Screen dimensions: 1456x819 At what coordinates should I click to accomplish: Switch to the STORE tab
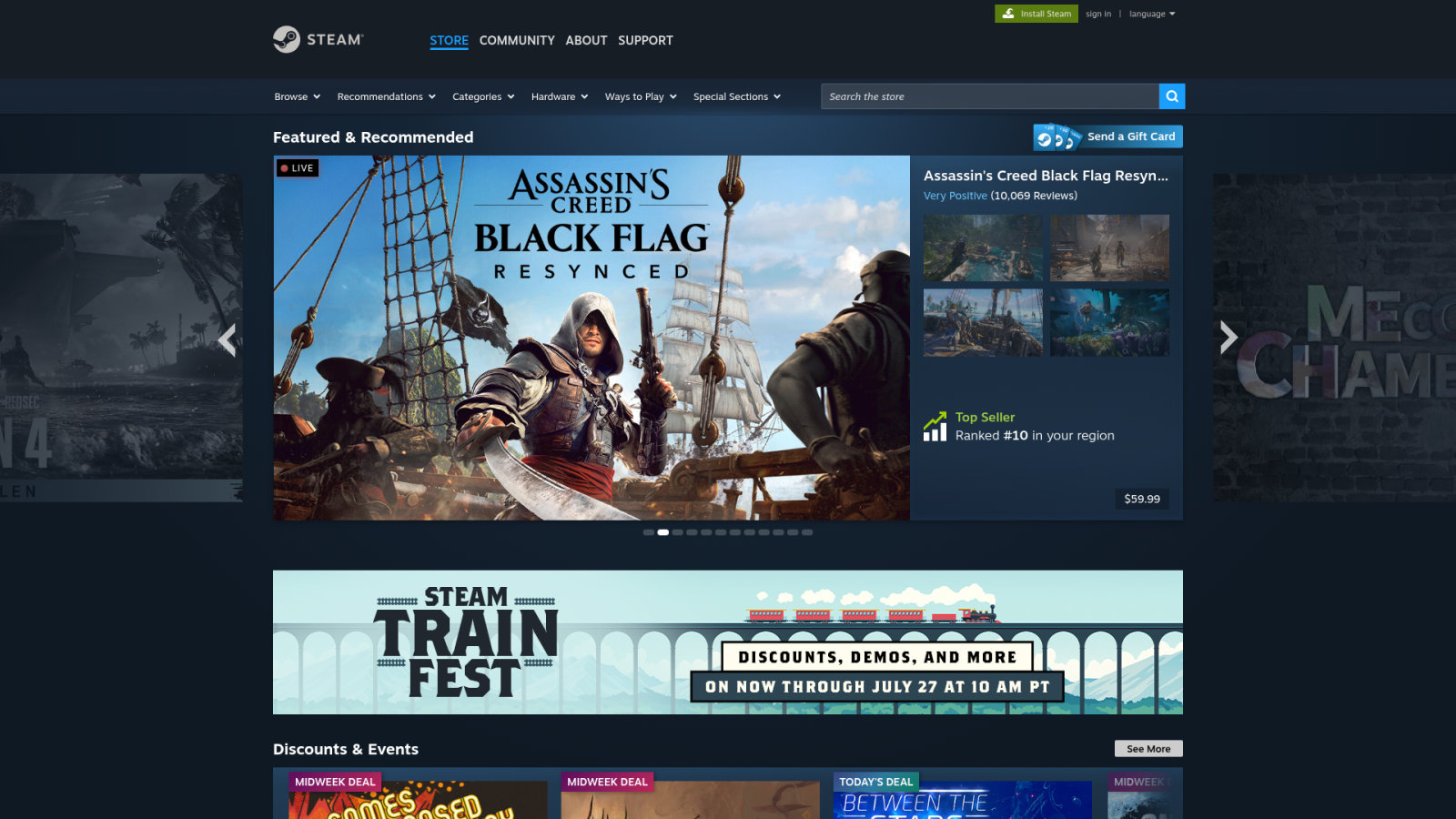pyautogui.click(x=450, y=40)
